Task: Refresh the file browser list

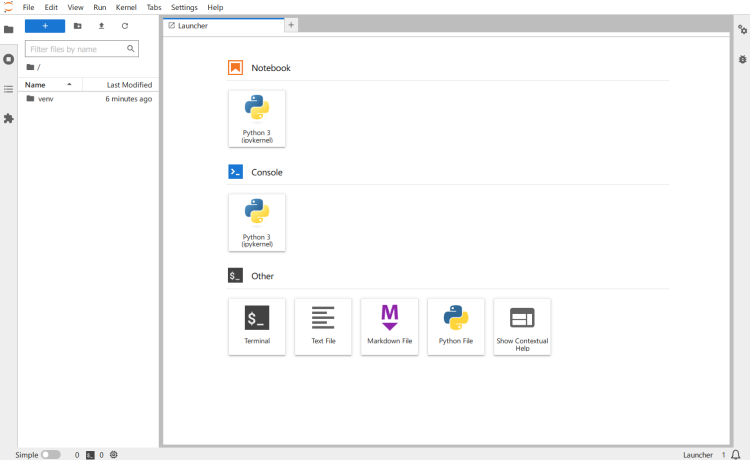Action: click(125, 26)
